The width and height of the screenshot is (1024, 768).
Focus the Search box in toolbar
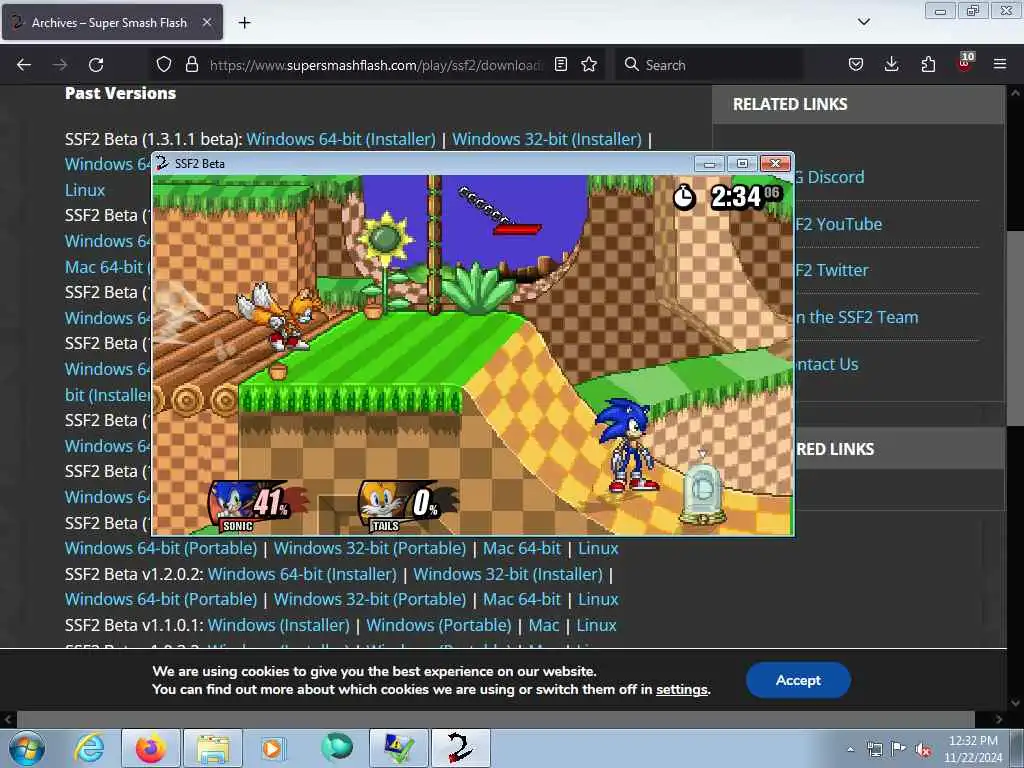pyautogui.click(x=709, y=65)
